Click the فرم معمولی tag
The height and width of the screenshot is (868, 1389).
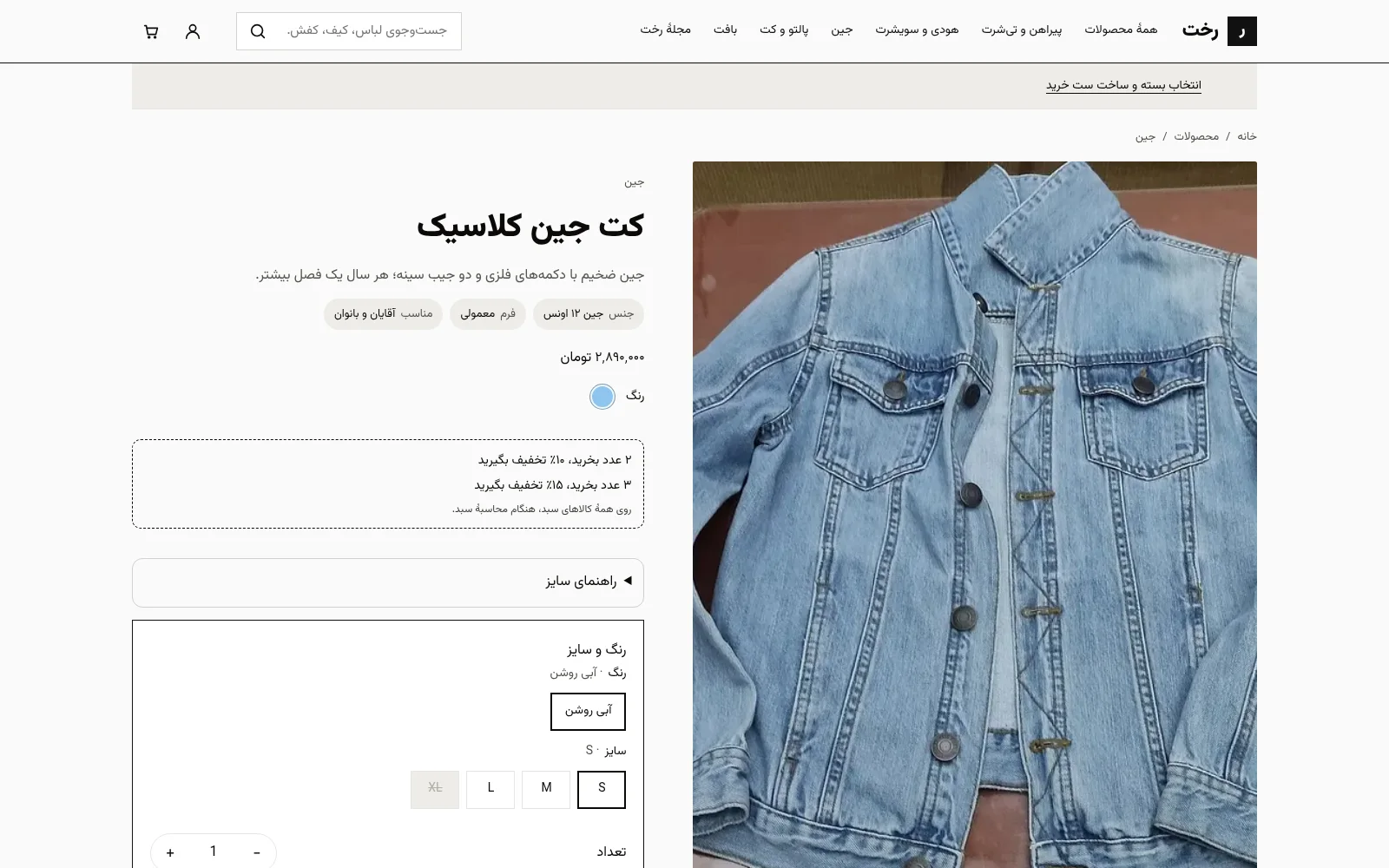pos(488,313)
